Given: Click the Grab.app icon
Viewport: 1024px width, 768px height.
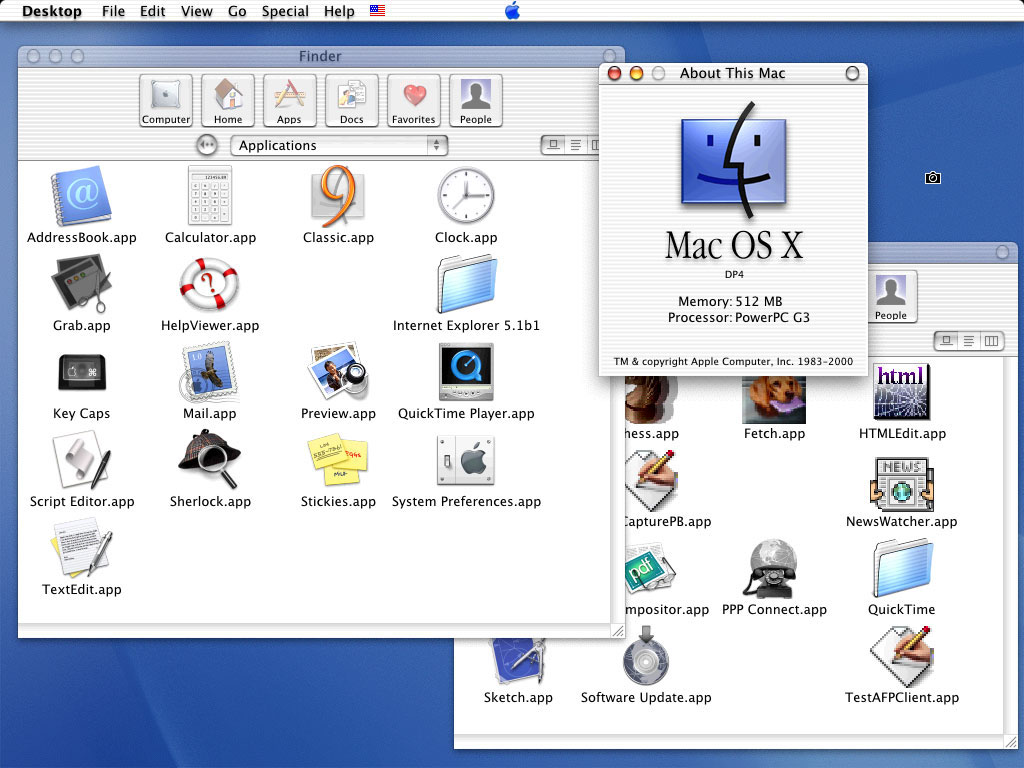Looking at the screenshot, I should pos(82,283).
